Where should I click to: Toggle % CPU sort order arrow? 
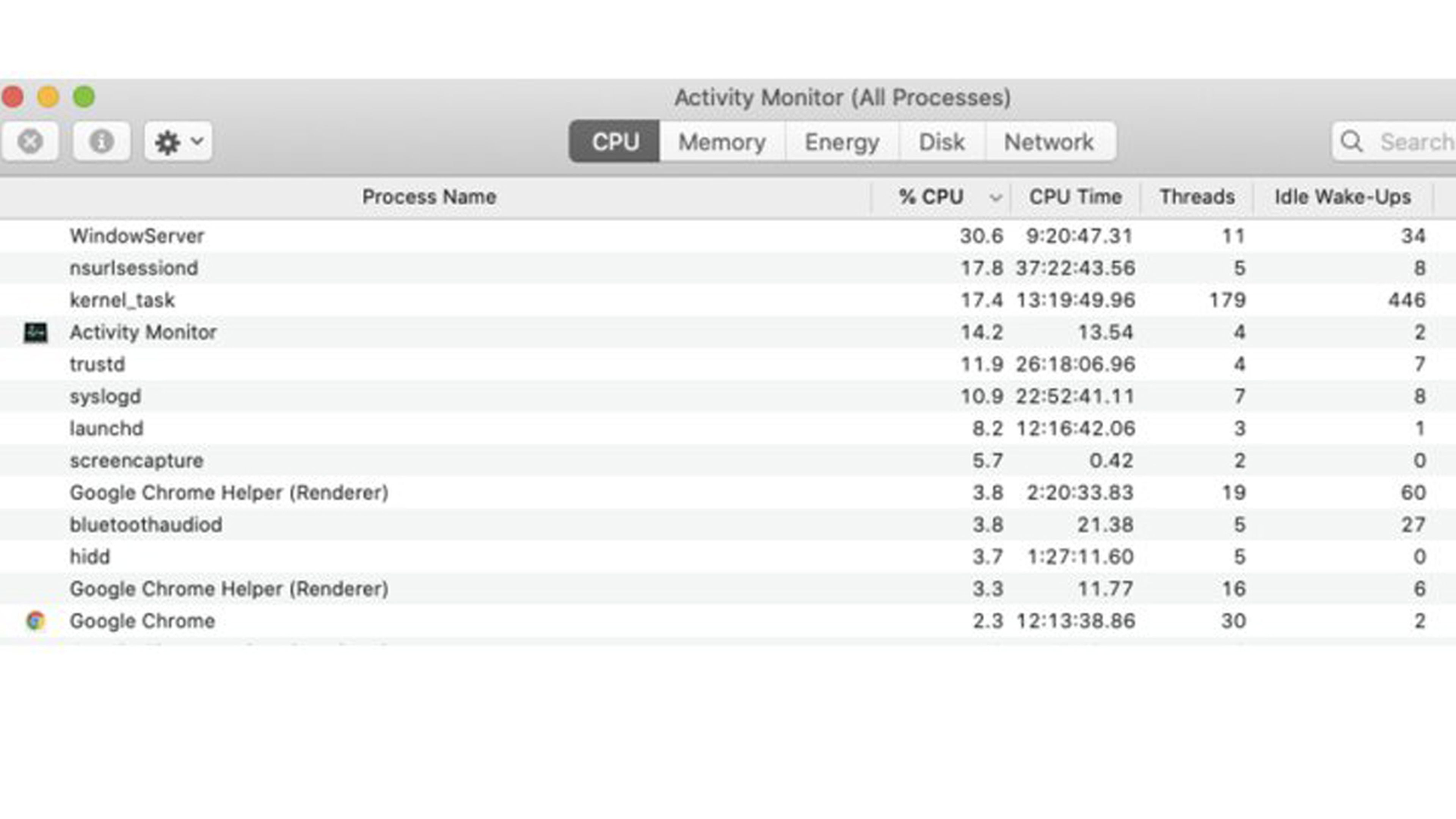[996, 197]
